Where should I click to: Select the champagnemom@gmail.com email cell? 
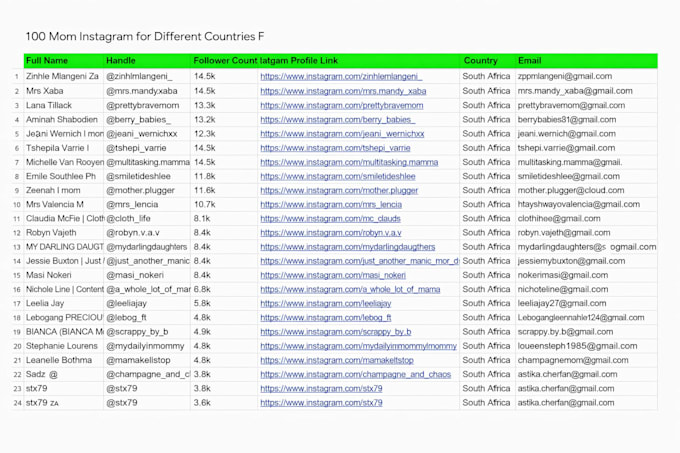coord(586,360)
